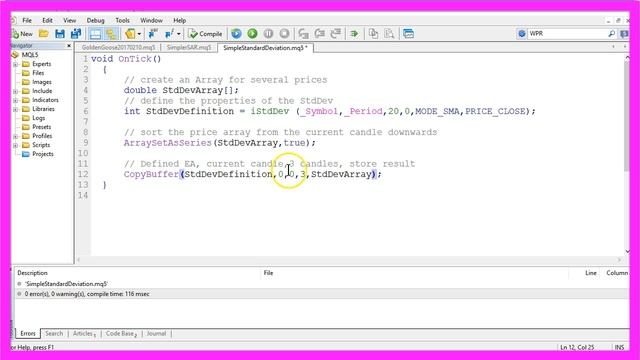Open the Tools menu
Viewport: 640px width, 360px height.
(x=122, y=20)
